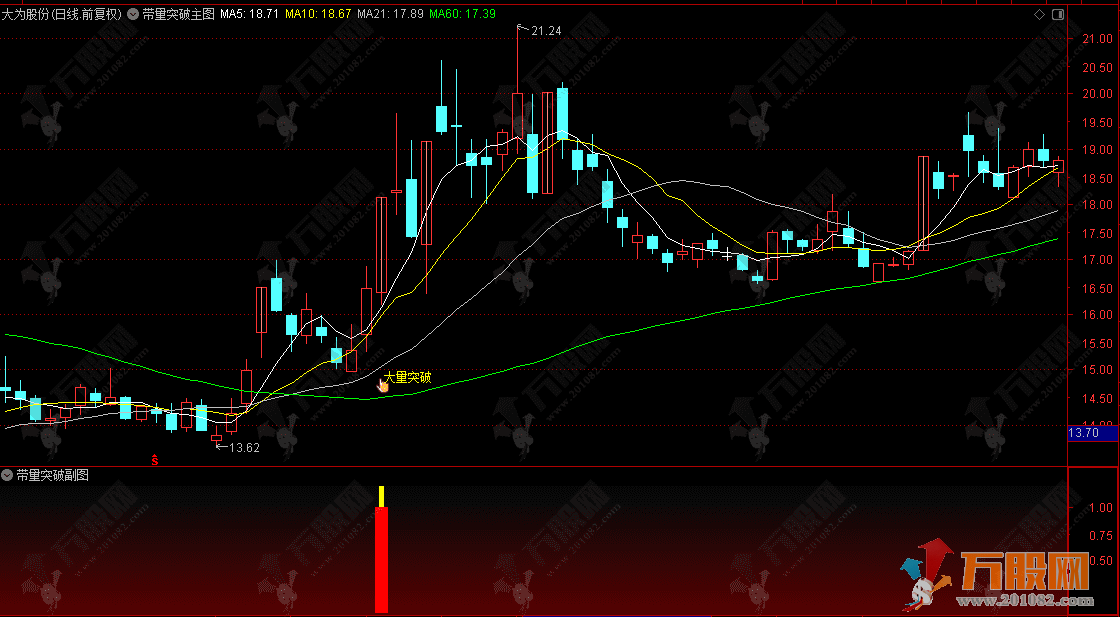Click the 21.24 high price label
Screen dimensions: 1120x617
click(x=546, y=30)
